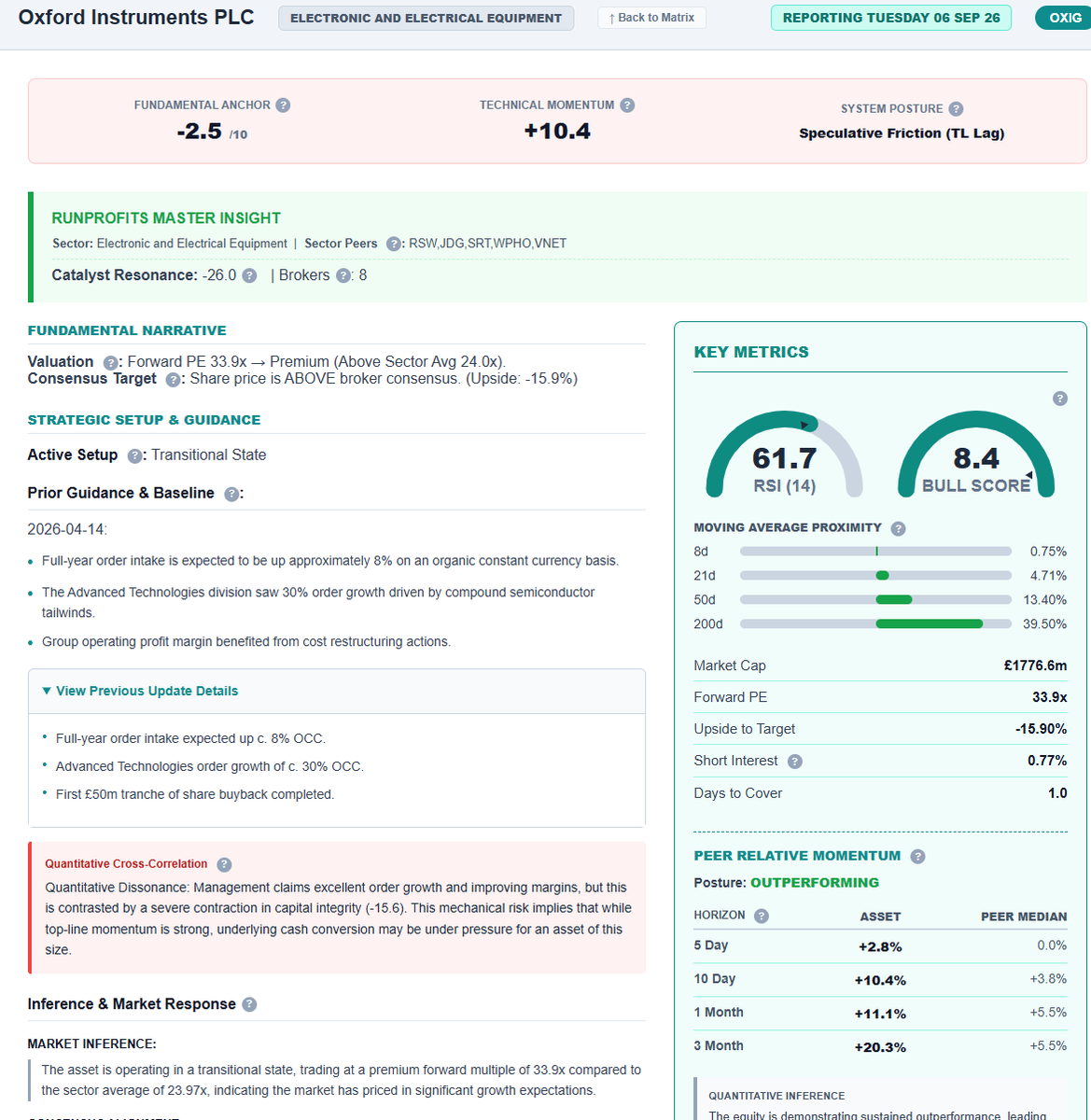Image resolution: width=1091 pixels, height=1120 pixels.
Task: Click the 2026-04-14 guidance date
Action: 67,530
